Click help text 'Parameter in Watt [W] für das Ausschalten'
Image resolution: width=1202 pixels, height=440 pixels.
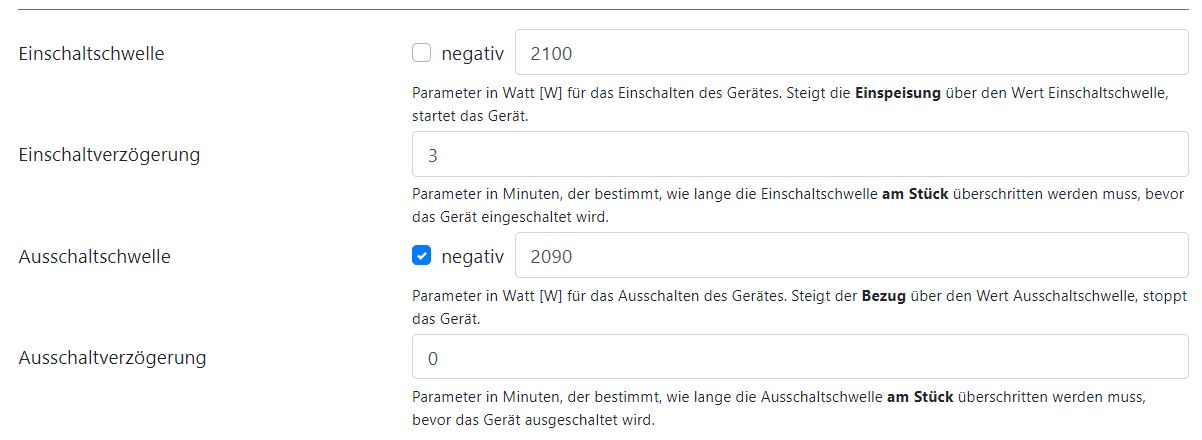pos(560,296)
